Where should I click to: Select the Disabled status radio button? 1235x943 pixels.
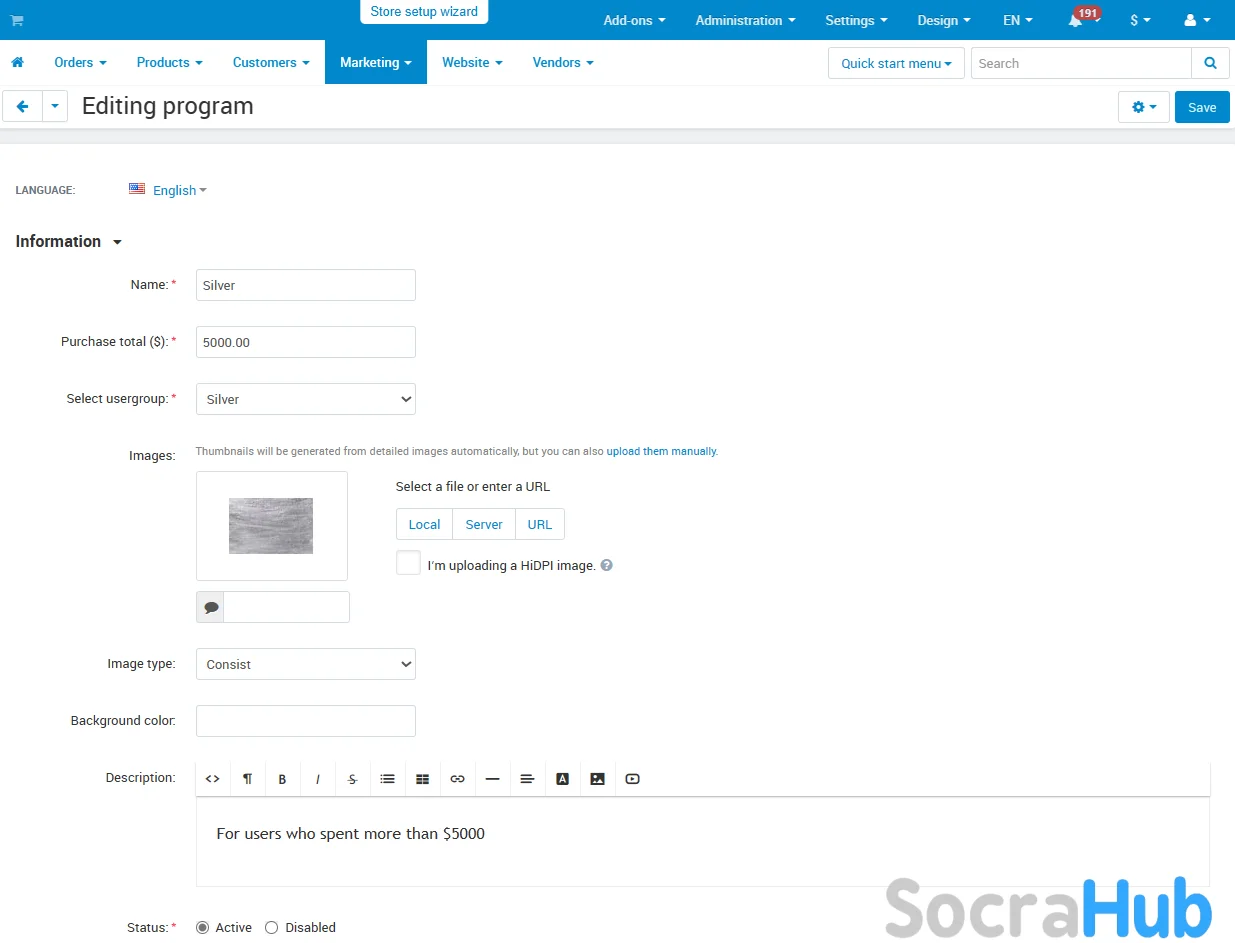pyautogui.click(x=272, y=927)
